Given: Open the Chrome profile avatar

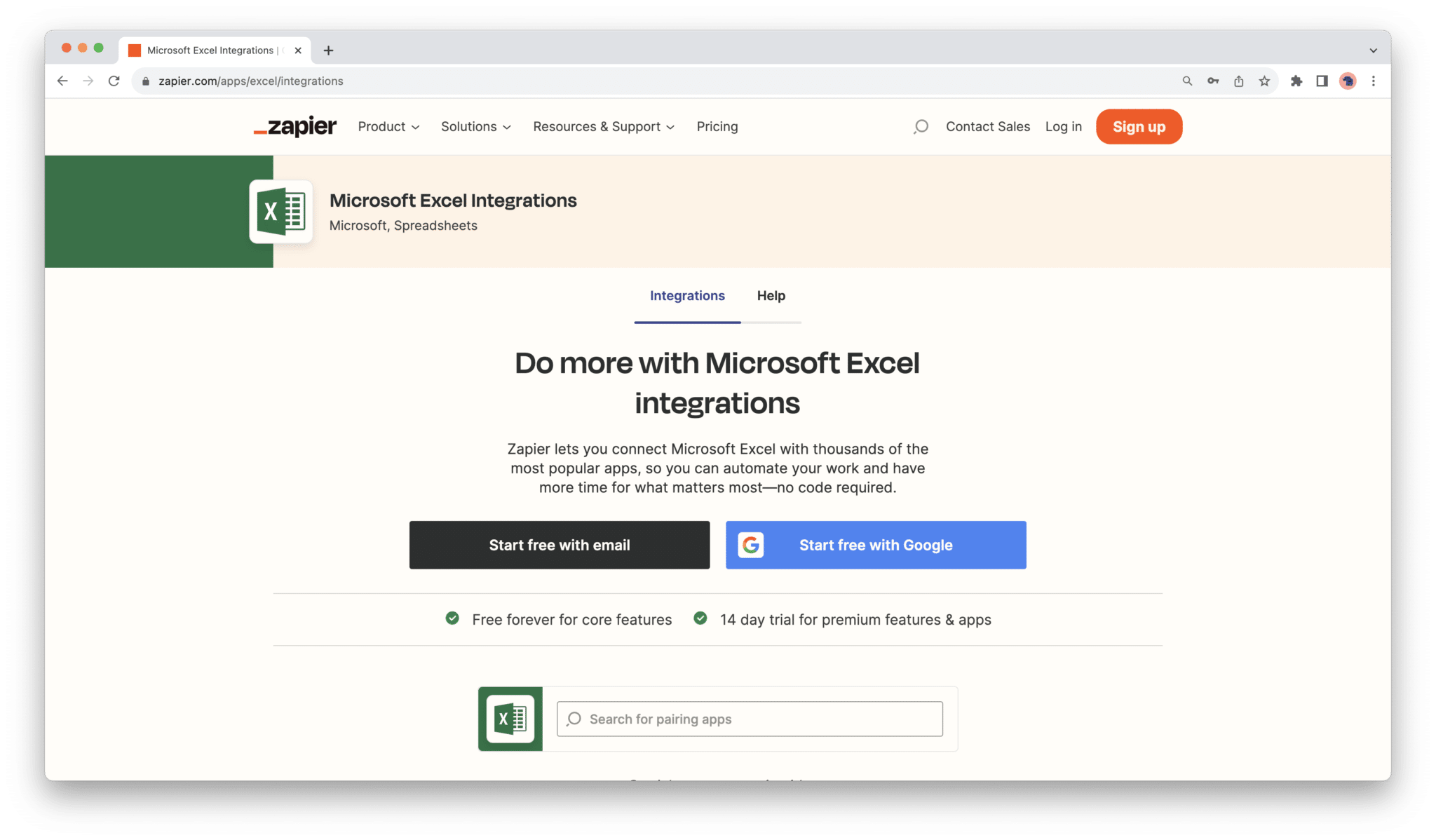Looking at the screenshot, I should click(x=1347, y=81).
